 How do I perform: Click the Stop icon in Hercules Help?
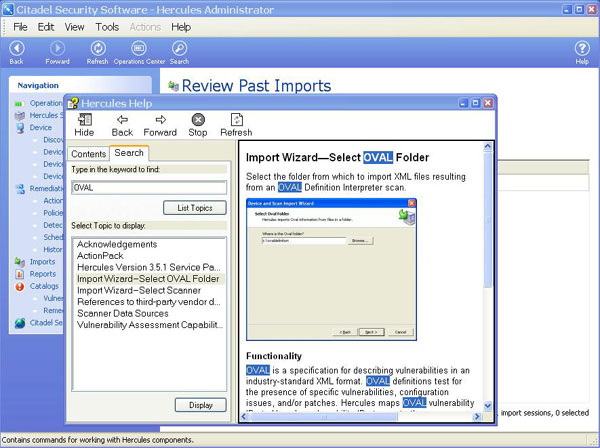coord(198,124)
